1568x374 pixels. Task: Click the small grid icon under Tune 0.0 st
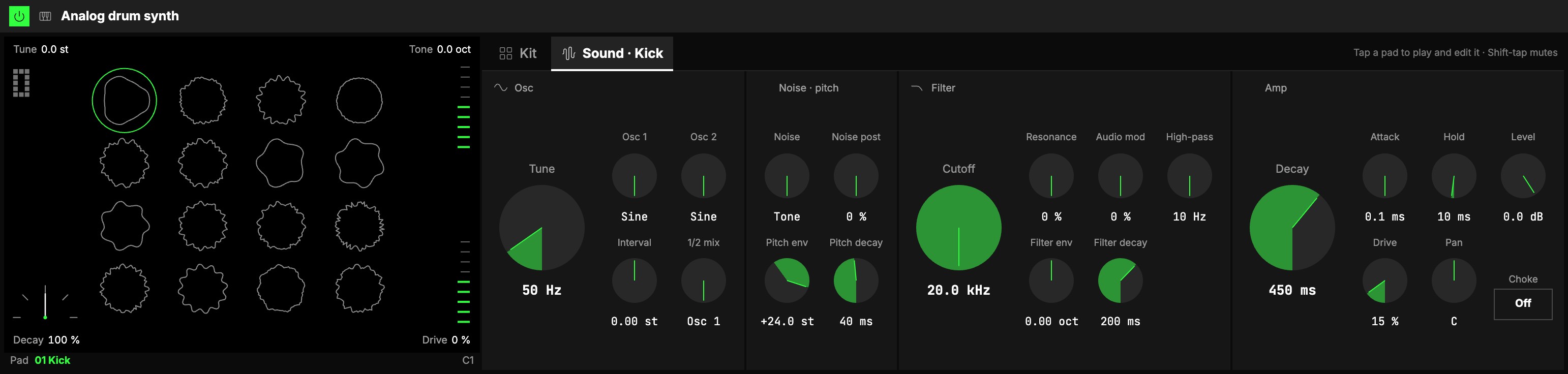[21, 83]
